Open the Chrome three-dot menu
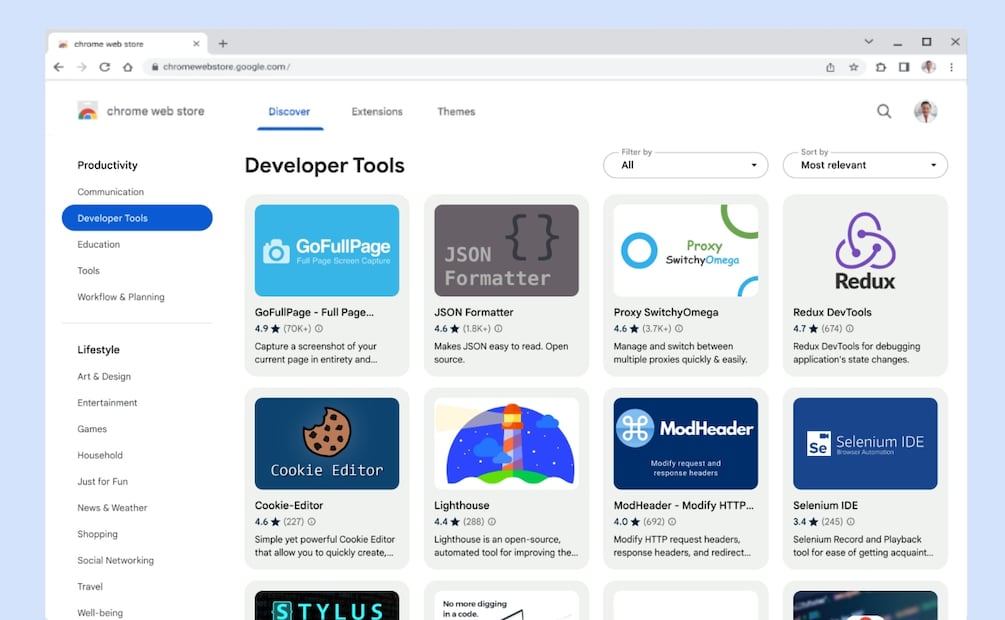1005x620 pixels. coord(951,67)
